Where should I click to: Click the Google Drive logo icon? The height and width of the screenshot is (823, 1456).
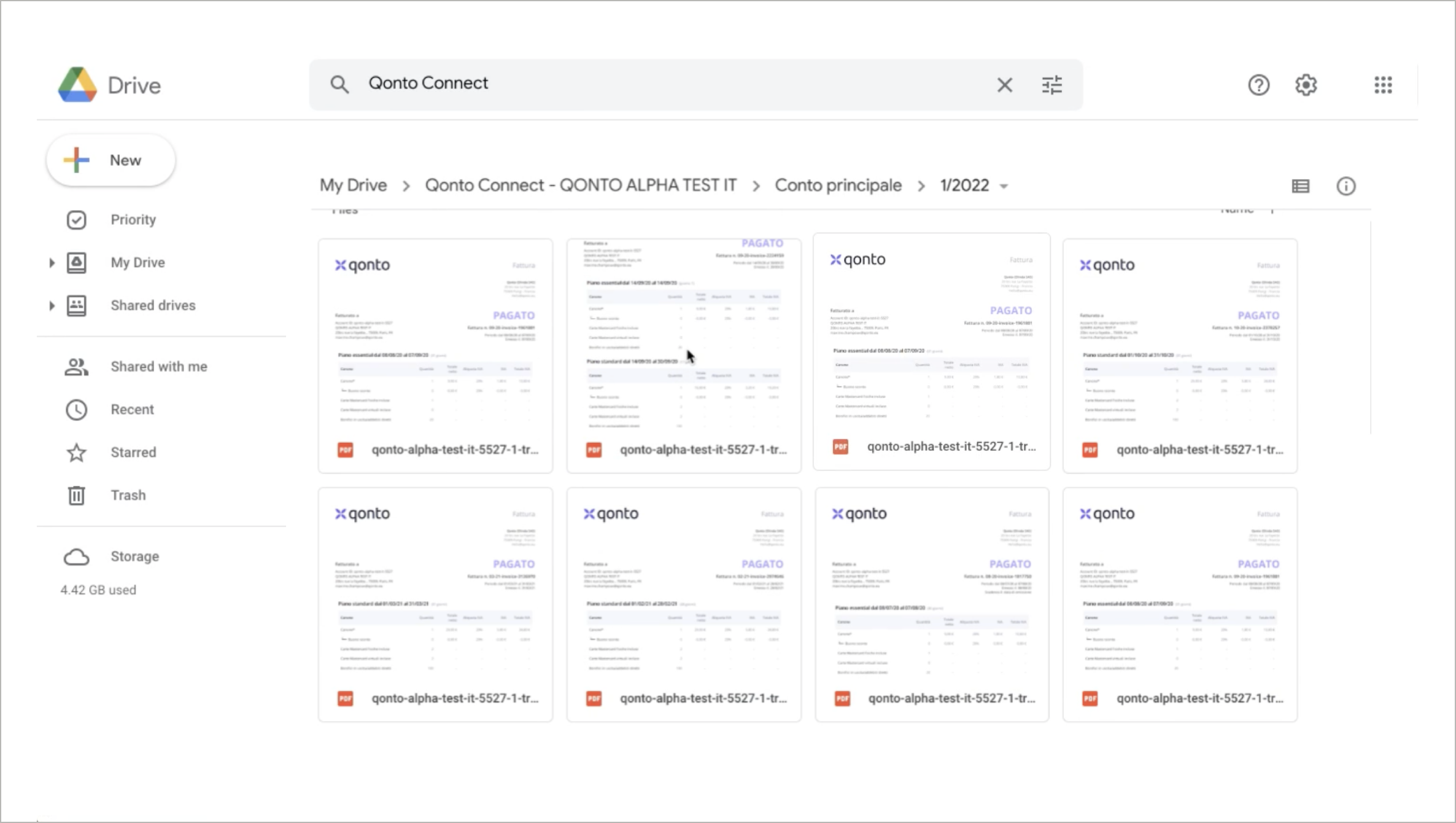coord(77,84)
